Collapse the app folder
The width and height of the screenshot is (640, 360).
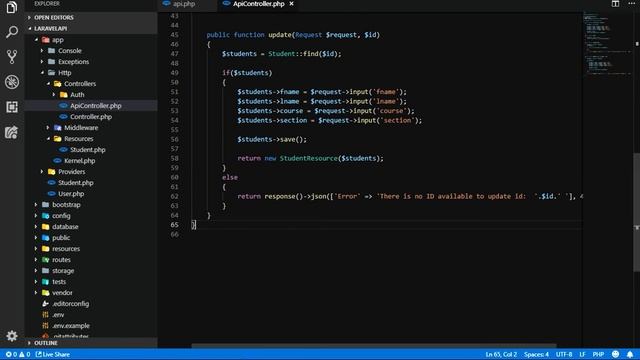pyautogui.click(x=58, y=40)
